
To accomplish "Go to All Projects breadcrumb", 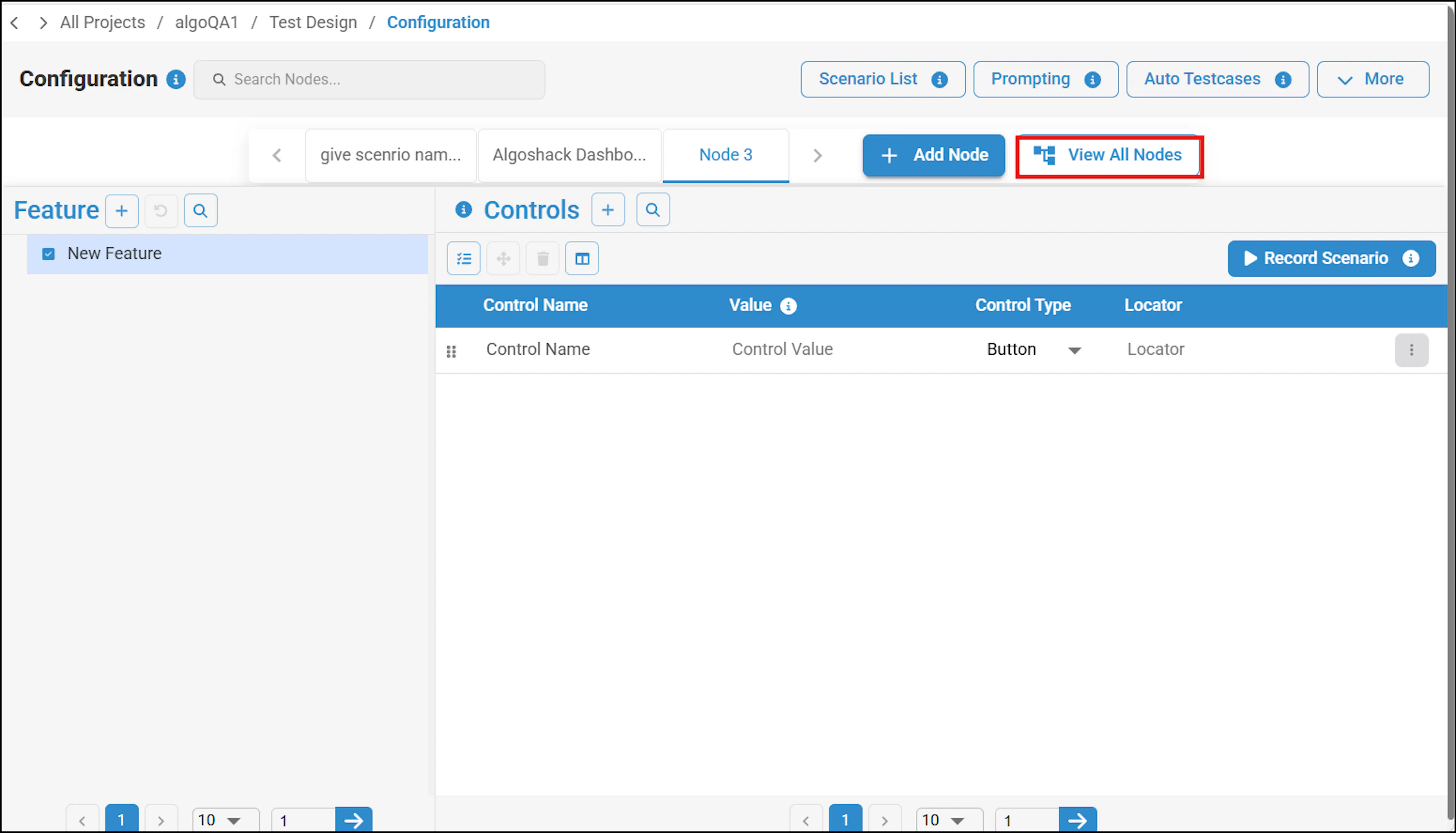I will 103,22.
